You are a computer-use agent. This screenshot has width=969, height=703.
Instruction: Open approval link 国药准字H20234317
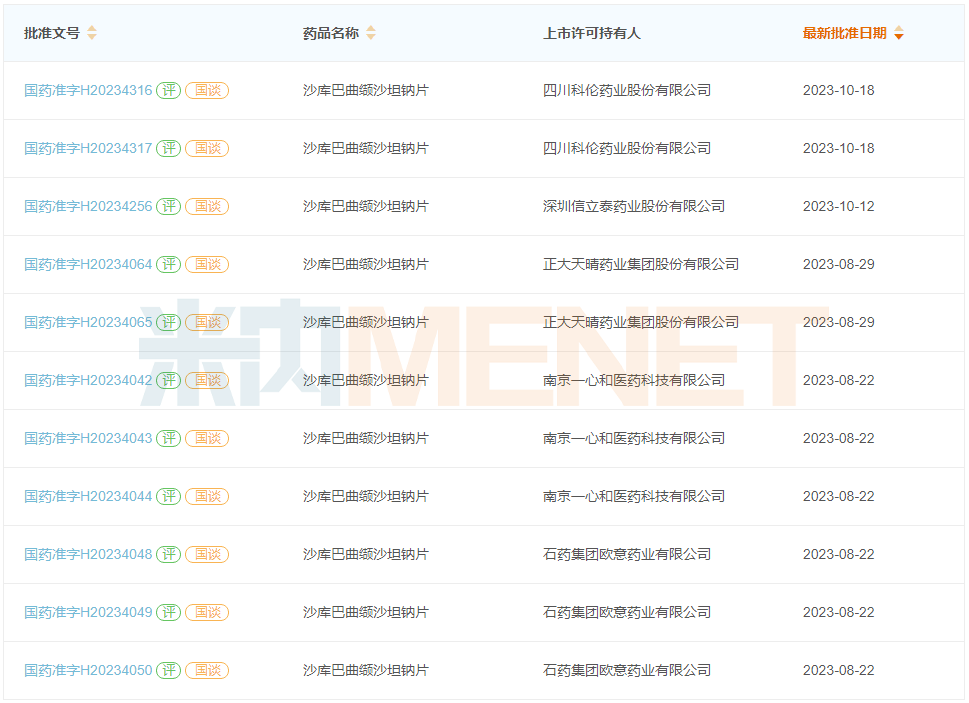(88, 148)
